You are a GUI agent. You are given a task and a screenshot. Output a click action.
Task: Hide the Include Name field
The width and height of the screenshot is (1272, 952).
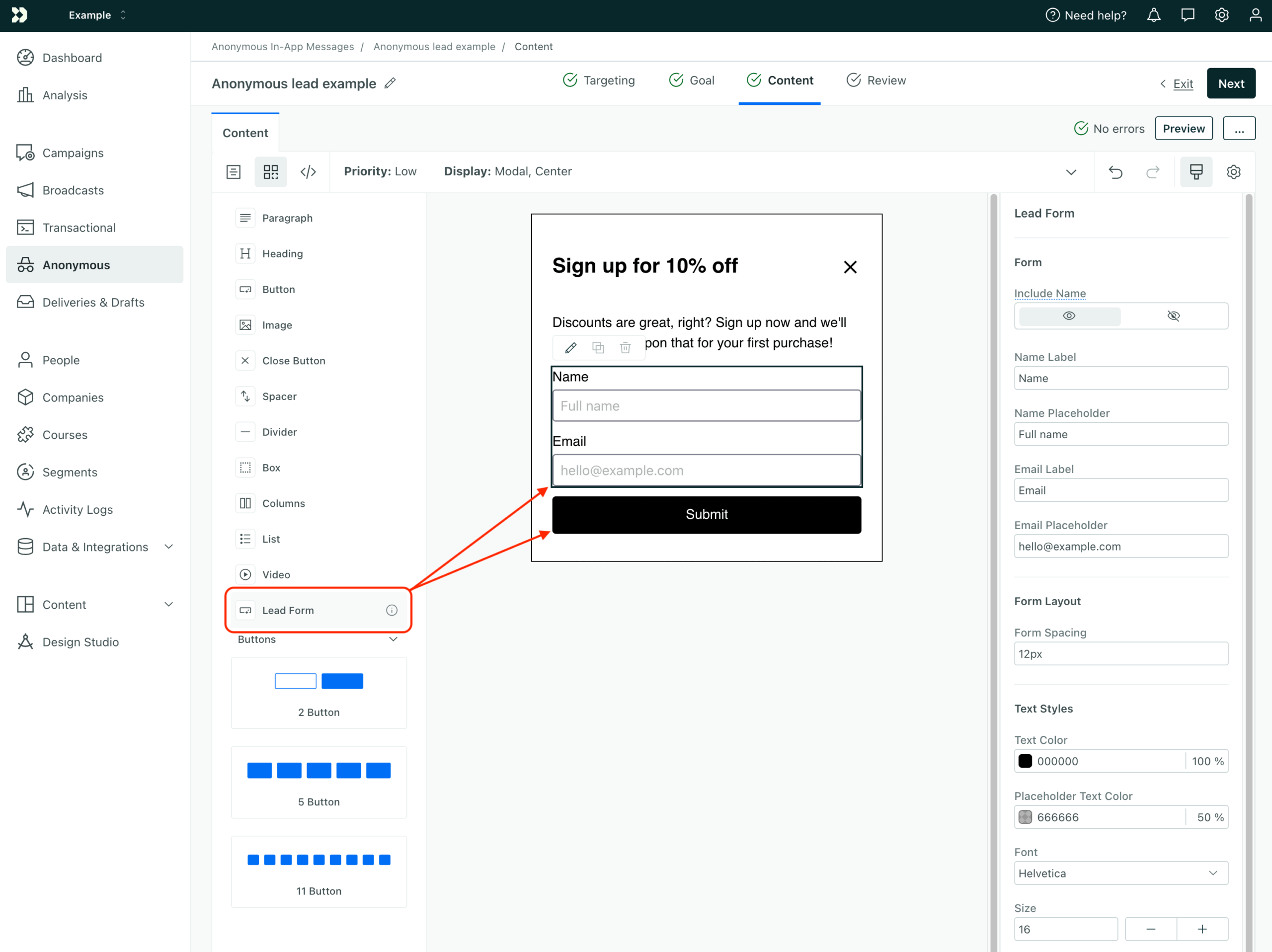(1174, 316)
